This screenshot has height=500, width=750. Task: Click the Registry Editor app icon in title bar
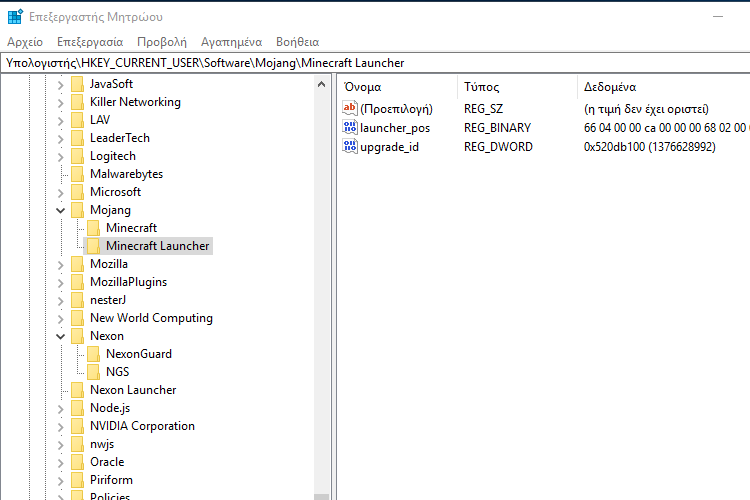(x=15, y=17)
